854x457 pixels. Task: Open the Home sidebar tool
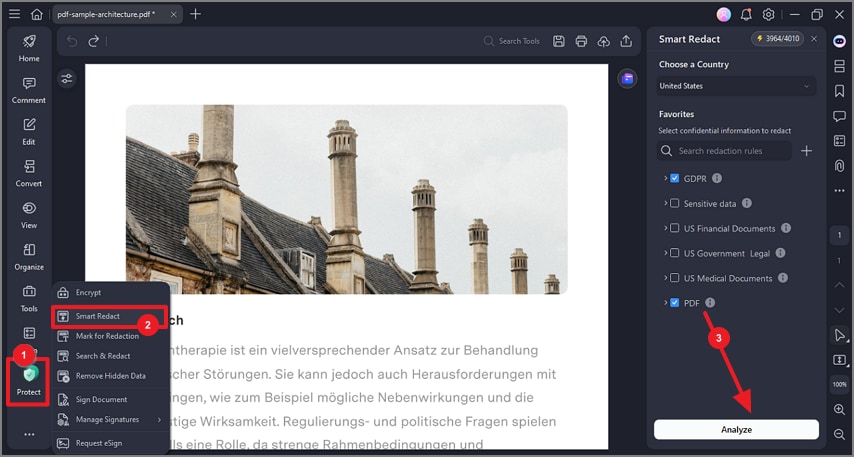pos(29,48)
